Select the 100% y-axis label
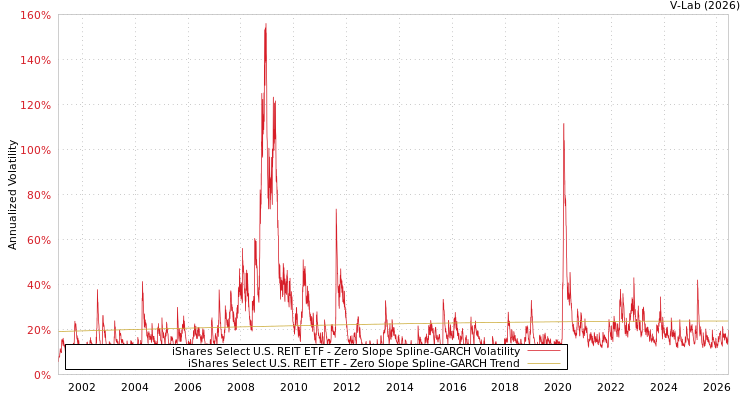The height and width of the screenshot is (400, 750). [35, 150]
